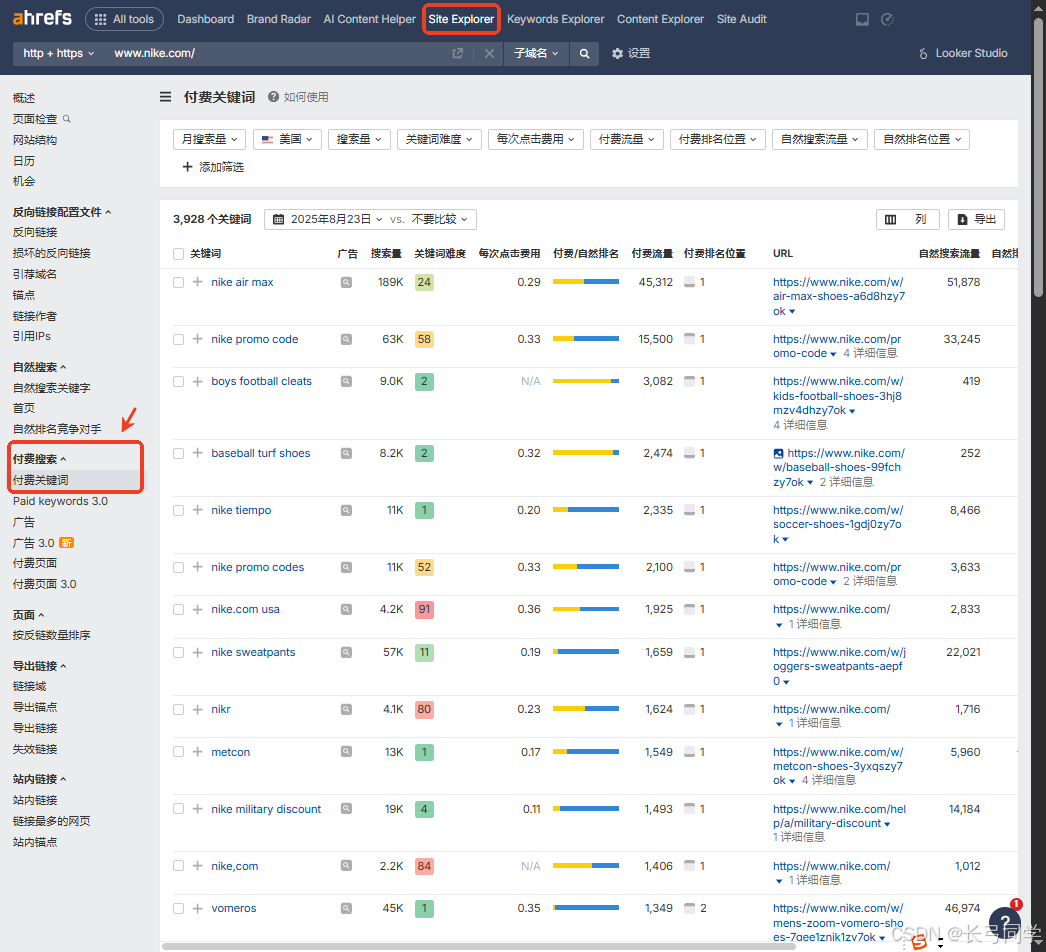The height and width of the screenshot is (952, 1046).
Task: Open the 子域名 scope dropdown
Action: 536,53
